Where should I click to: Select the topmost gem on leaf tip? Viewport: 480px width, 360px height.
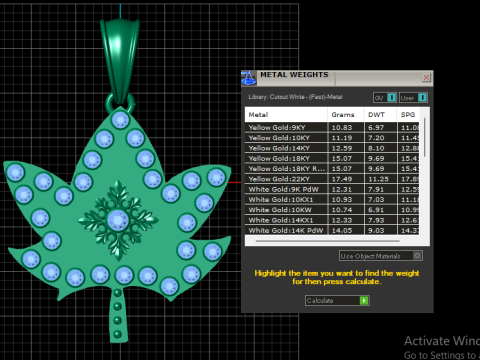click(120, 119)
